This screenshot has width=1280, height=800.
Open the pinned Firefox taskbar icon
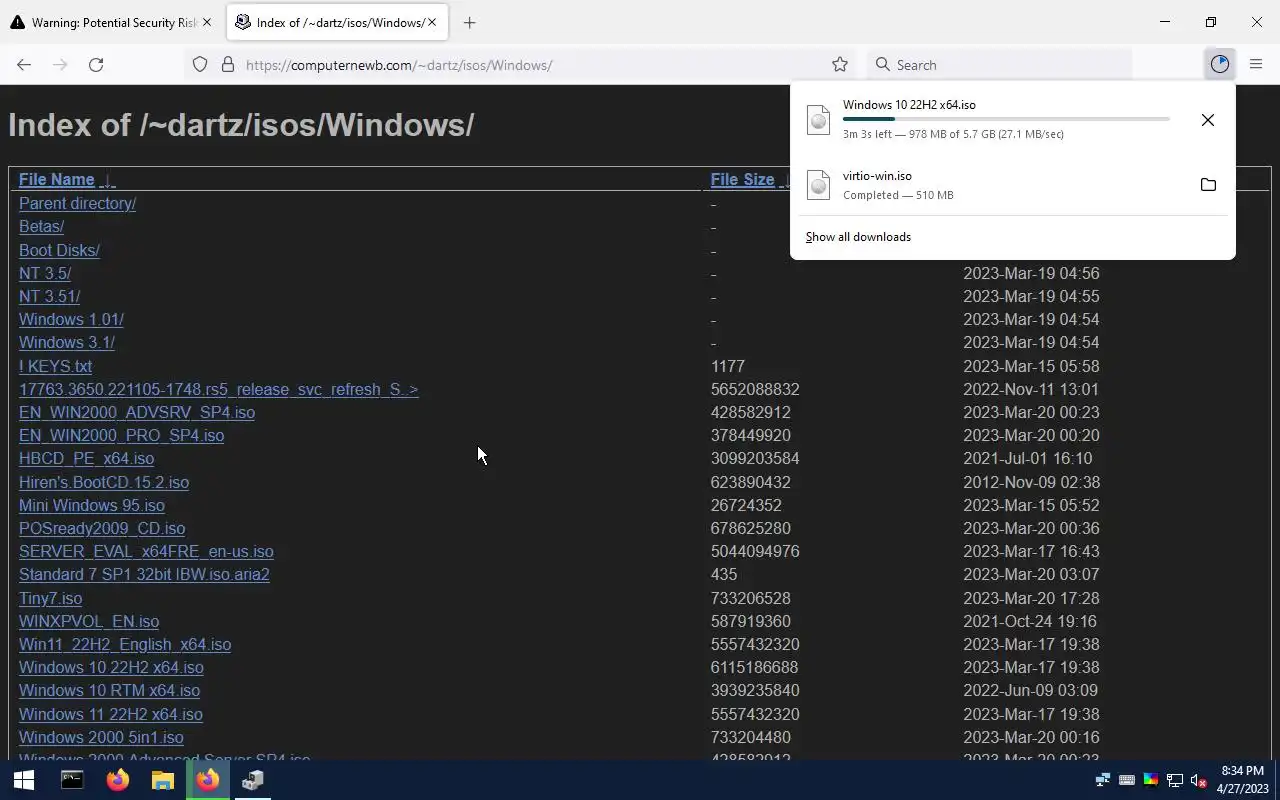pyautogui.click(x=118, y=780)
